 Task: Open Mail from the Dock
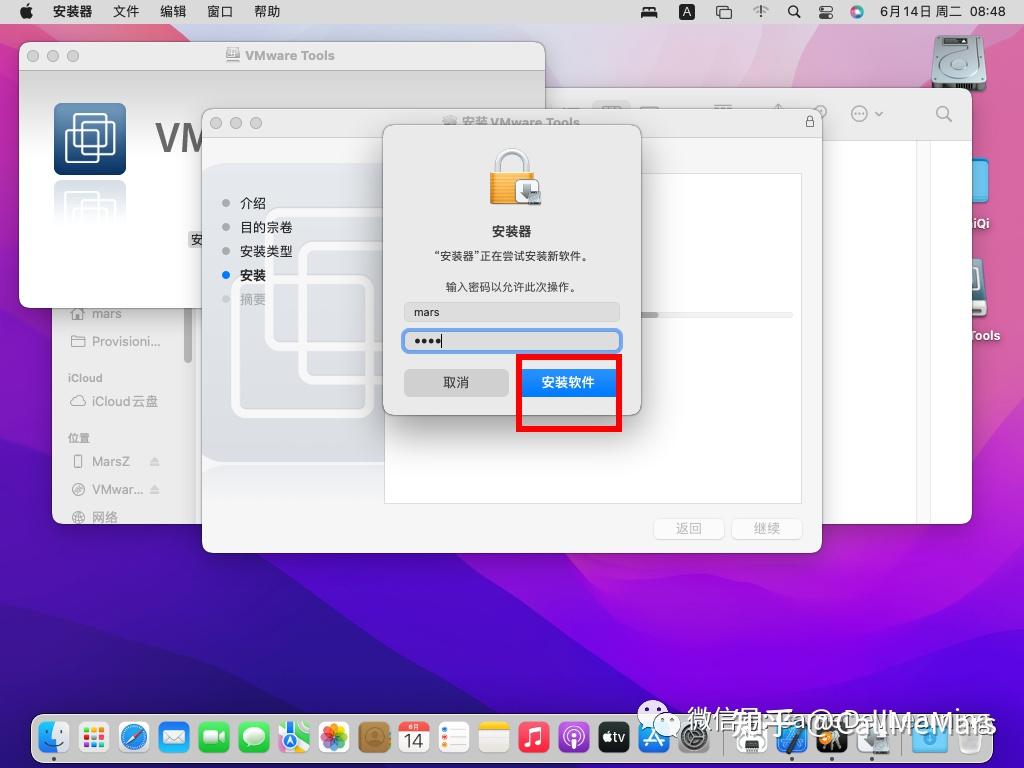174,738
